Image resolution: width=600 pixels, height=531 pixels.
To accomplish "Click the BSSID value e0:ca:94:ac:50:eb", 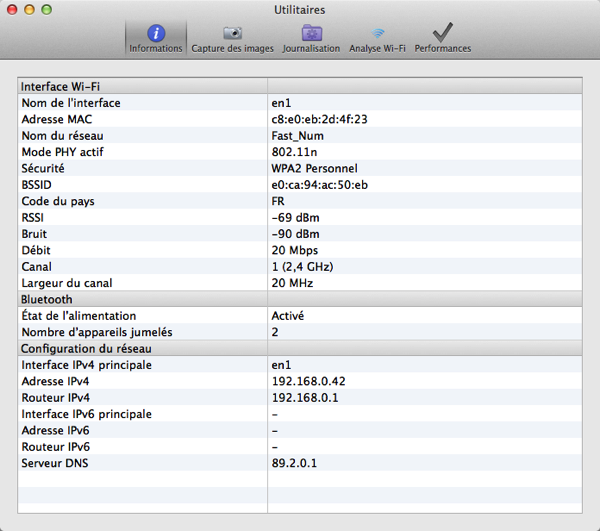I will coord(319,184).
